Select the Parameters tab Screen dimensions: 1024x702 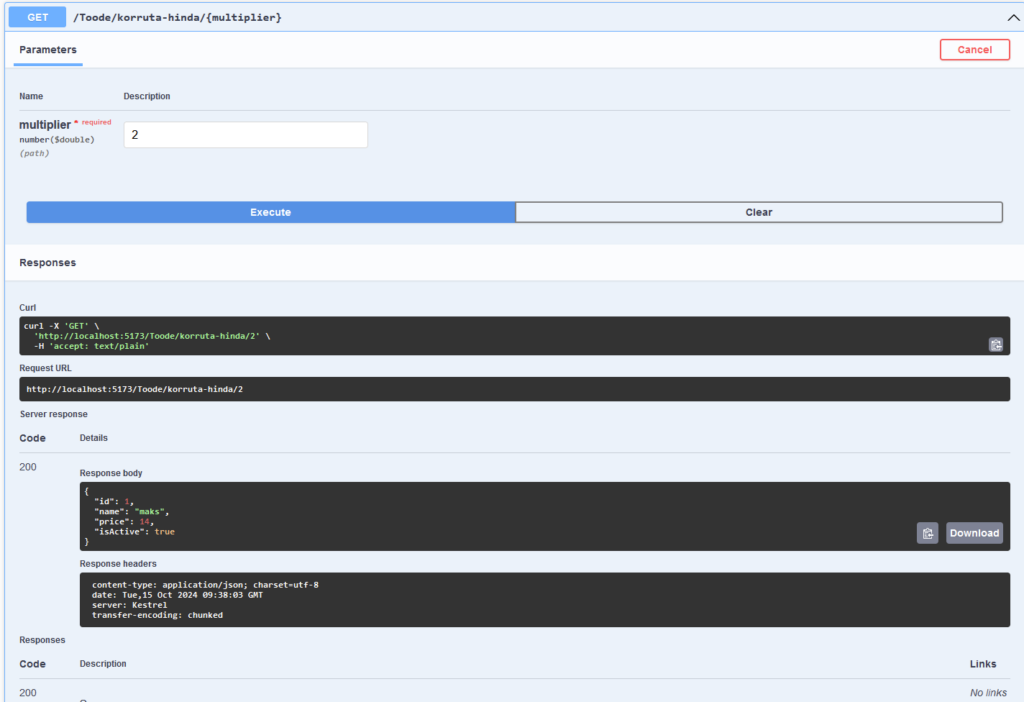click(x=48, y=50)
